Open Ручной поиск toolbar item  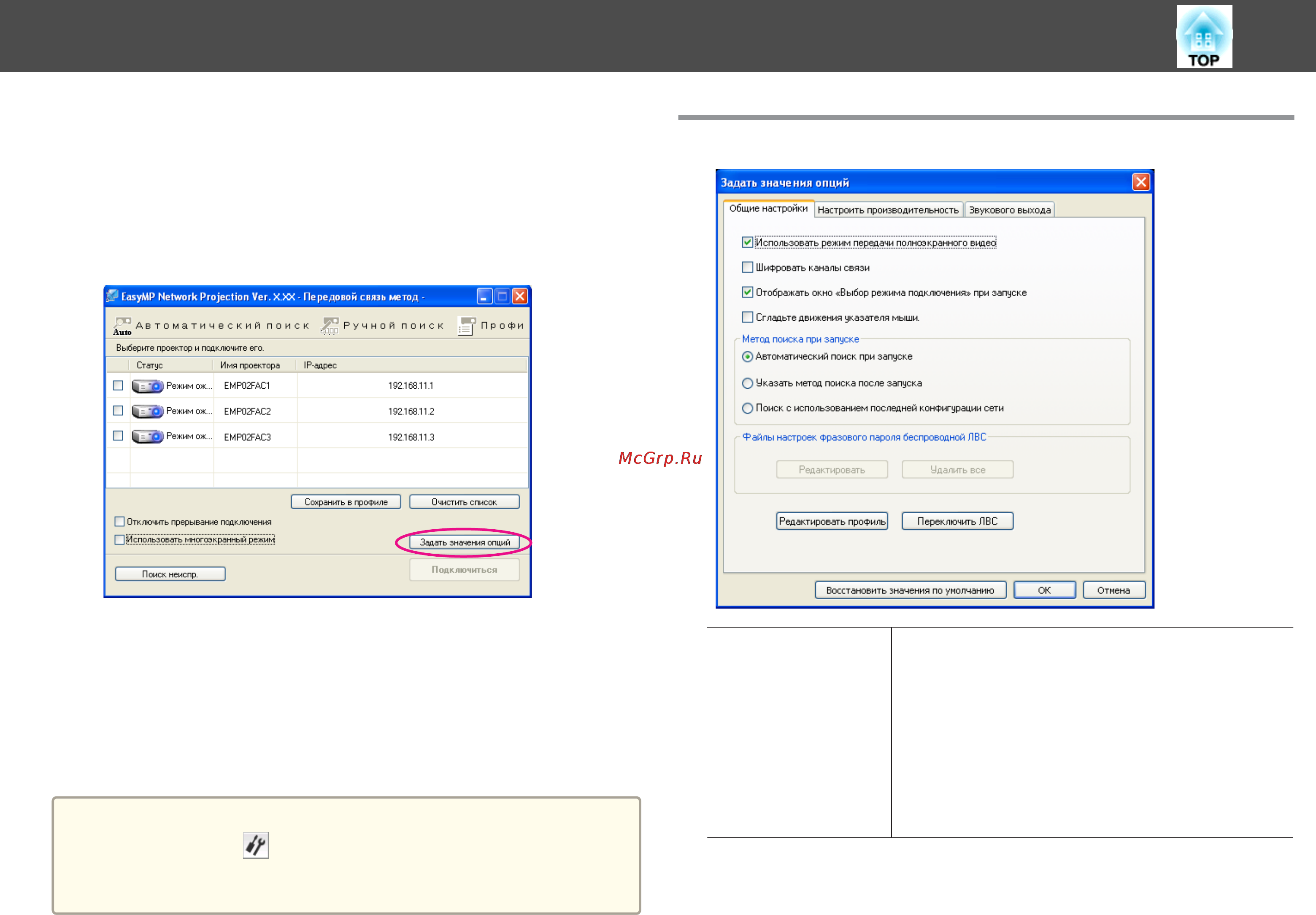pos(382,326)
